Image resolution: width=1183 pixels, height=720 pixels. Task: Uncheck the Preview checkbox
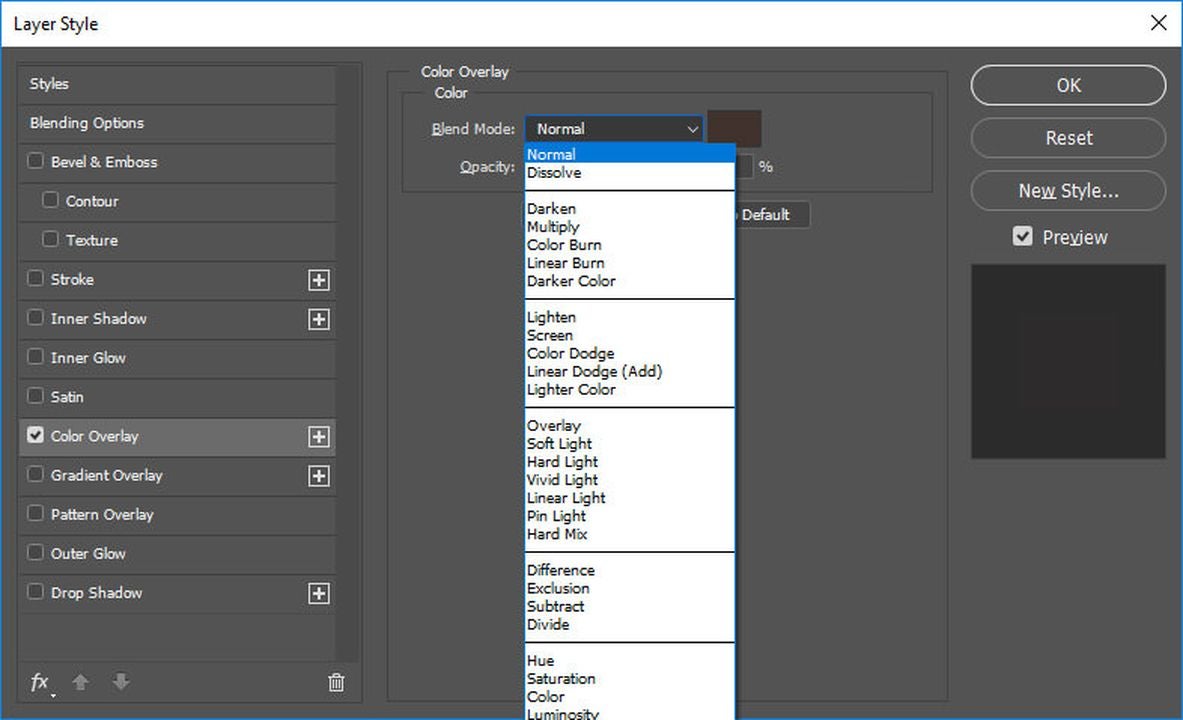coord(1022,237)
